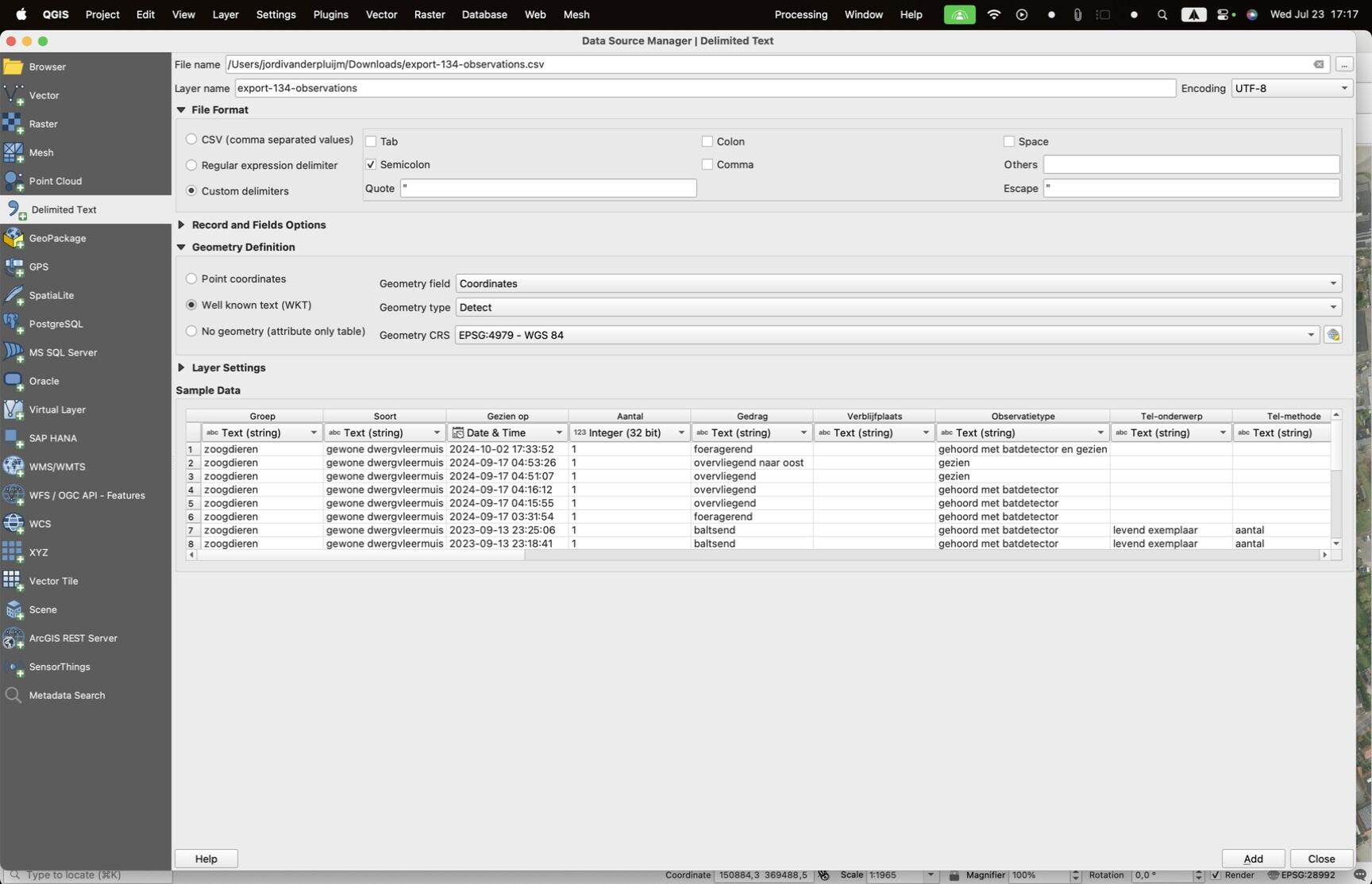1372x884 pixels.
Task: Open macOS Spotlight search icon
Action: coord(1162,14)
